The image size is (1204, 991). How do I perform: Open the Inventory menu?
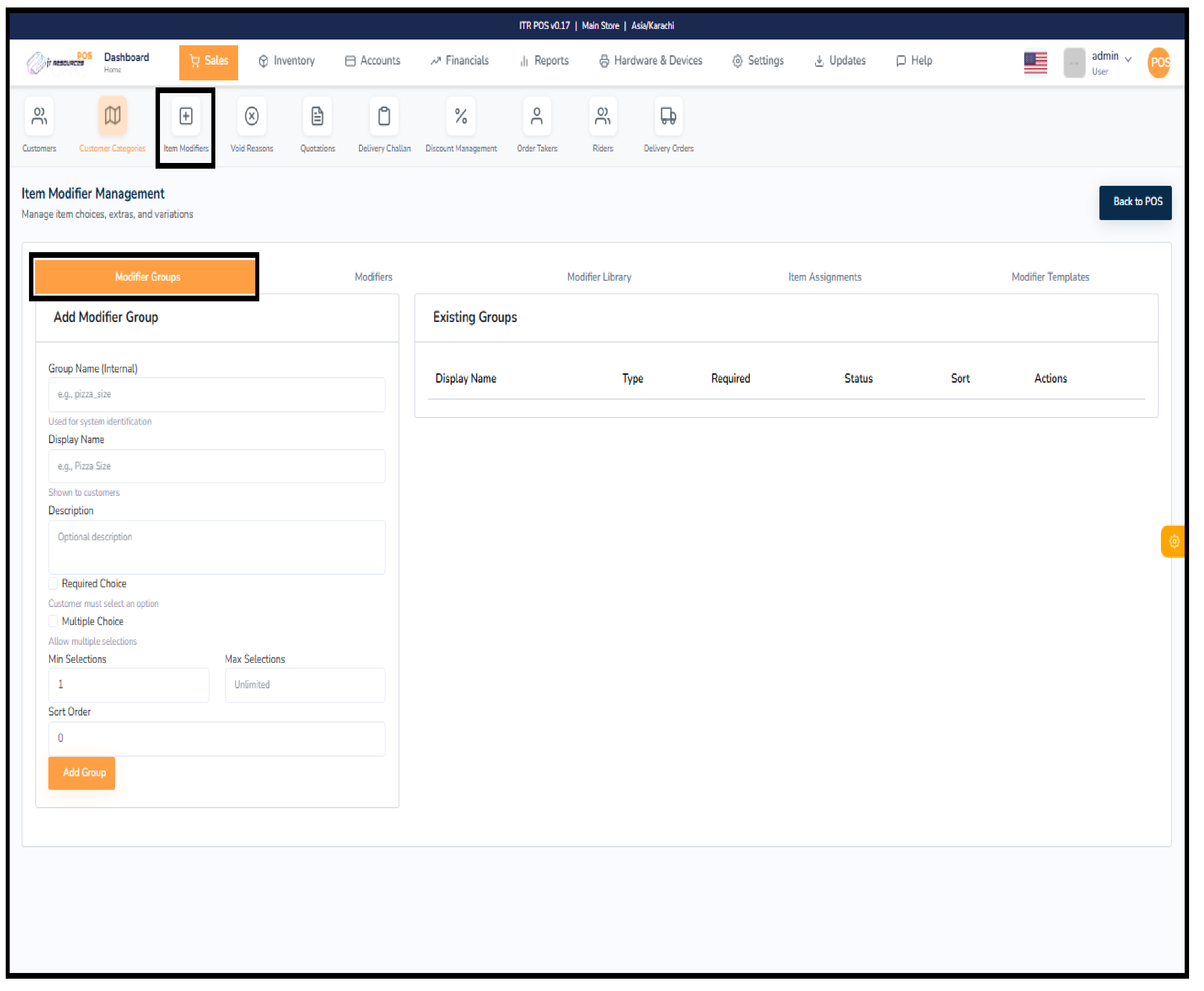pyautogui.click(x=286, y=61)
